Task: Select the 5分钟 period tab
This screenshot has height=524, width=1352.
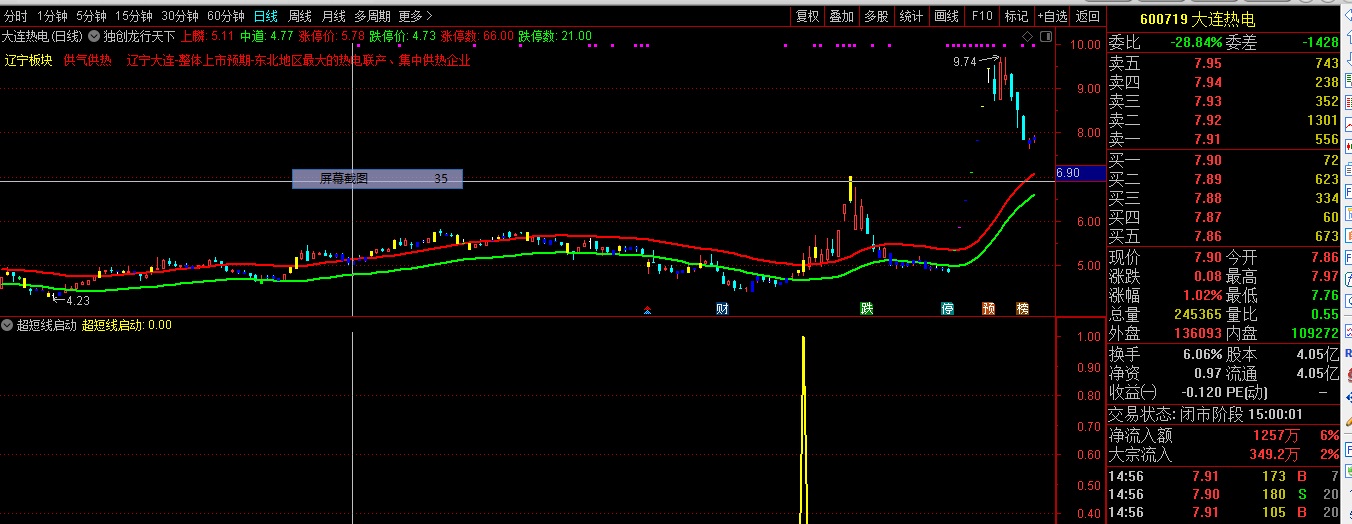Action: tap(91, 16)
